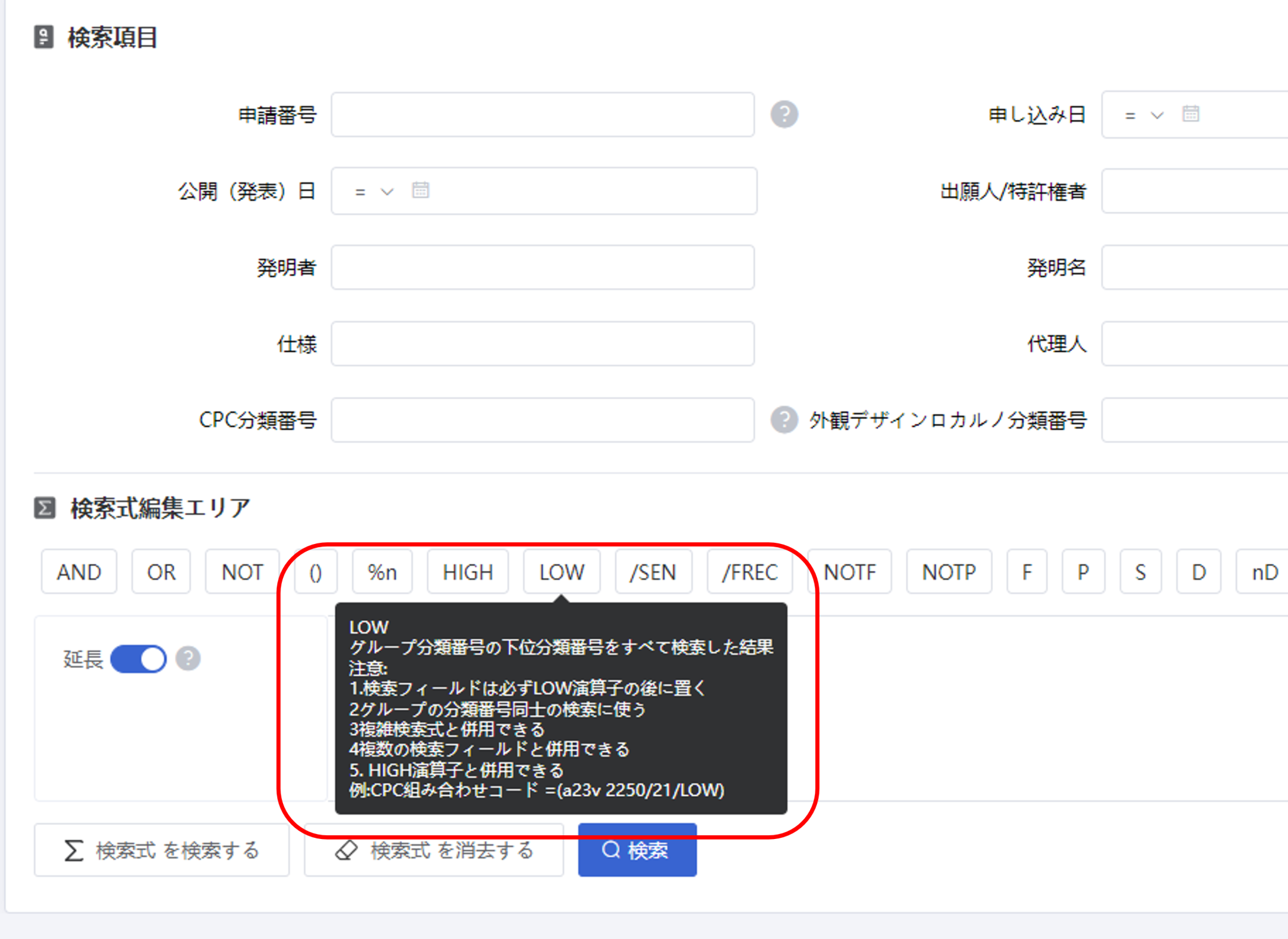Insert the LOW operator

coord(561,571)
